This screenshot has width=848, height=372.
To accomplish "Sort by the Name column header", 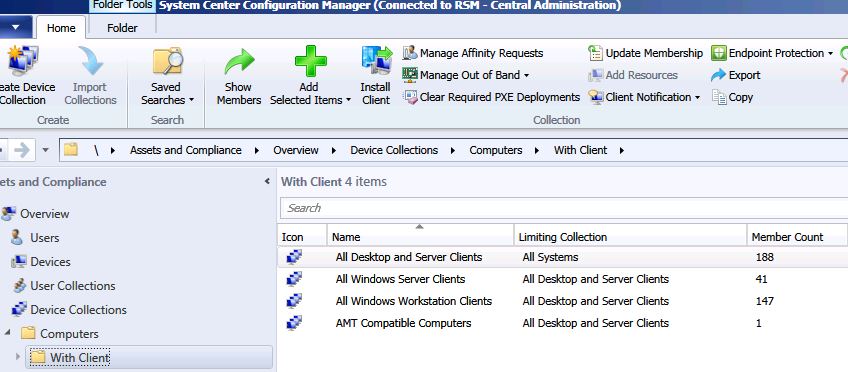I will pos(420,235).
